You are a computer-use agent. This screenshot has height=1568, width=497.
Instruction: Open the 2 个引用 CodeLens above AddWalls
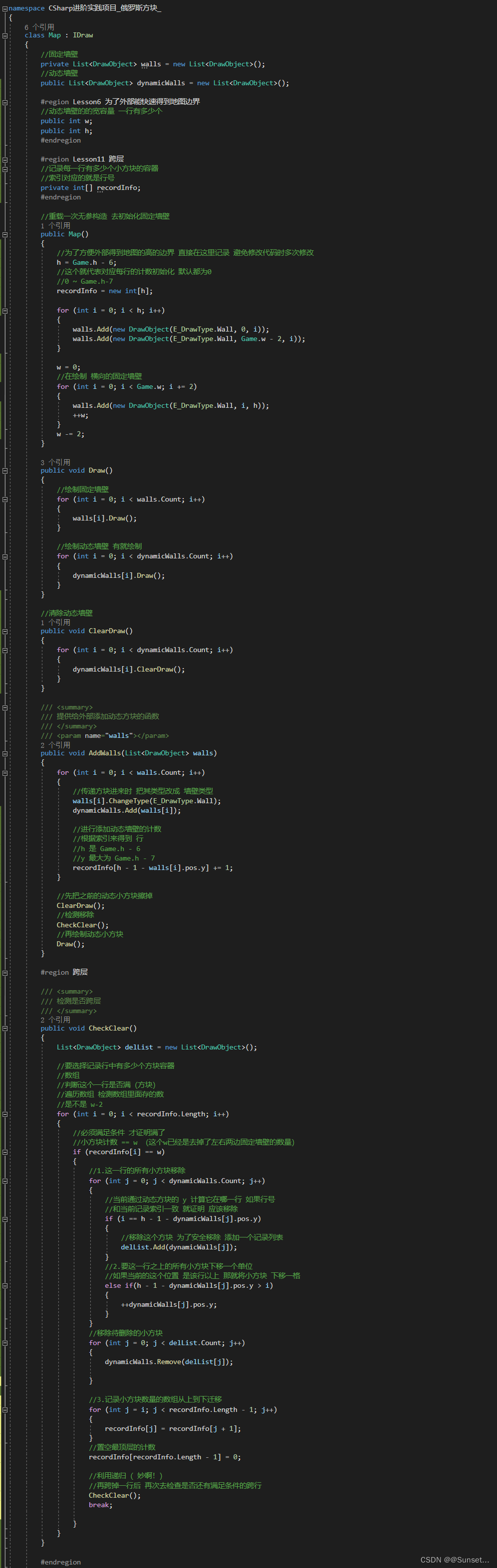pos(55,745)
